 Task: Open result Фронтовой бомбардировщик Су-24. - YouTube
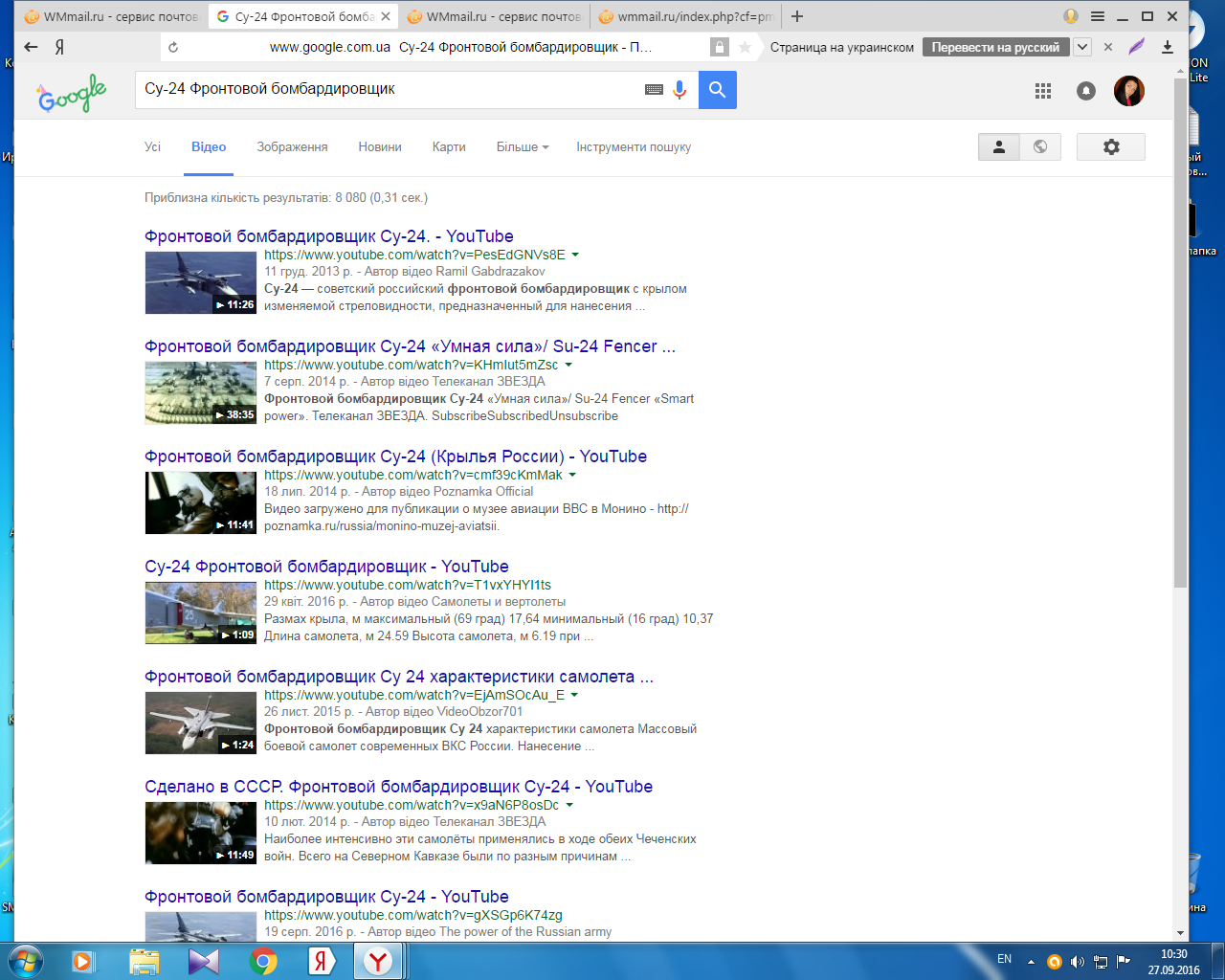329,236
